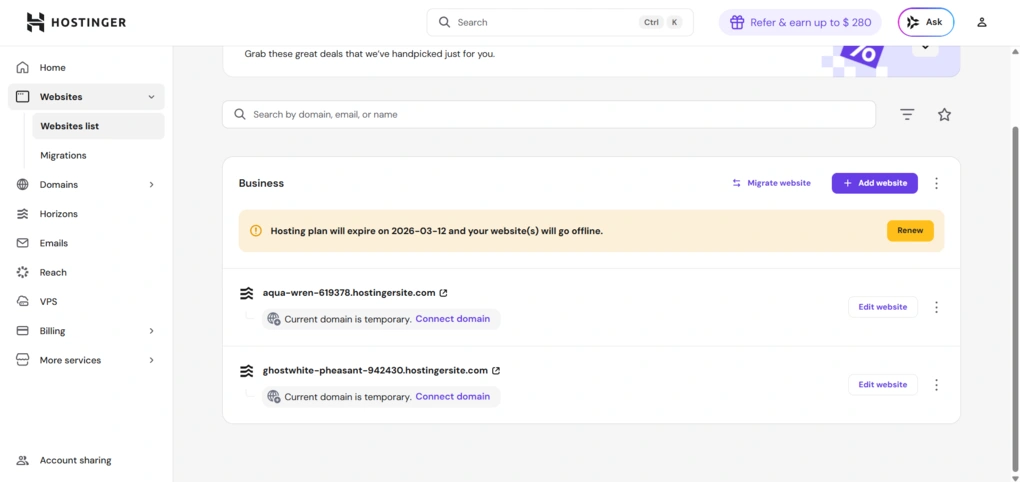
Task: Click the yellow Renew button
Action: coord(910,231)
